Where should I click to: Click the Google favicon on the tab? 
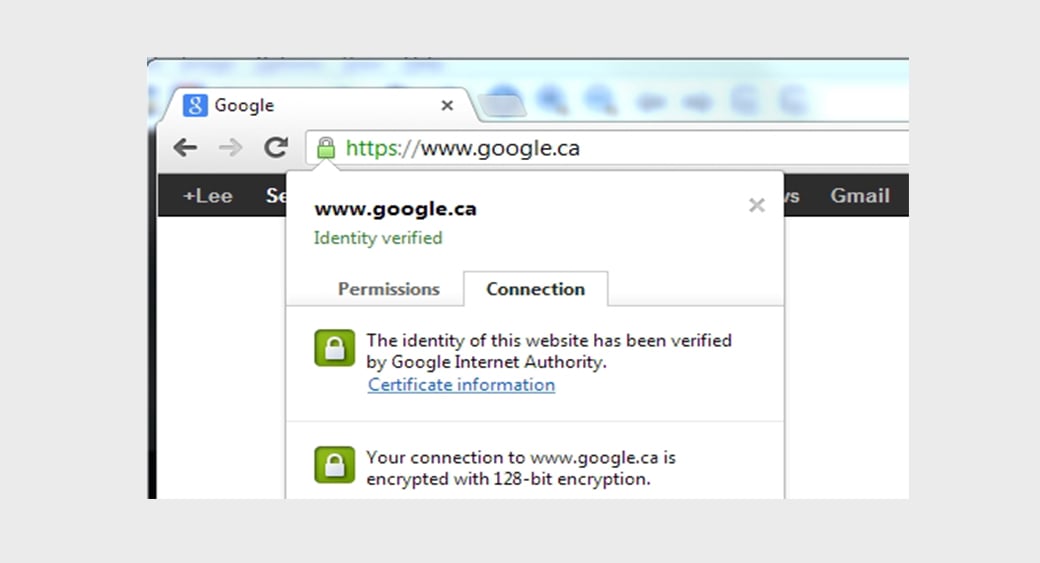click(x=195, y=106)
